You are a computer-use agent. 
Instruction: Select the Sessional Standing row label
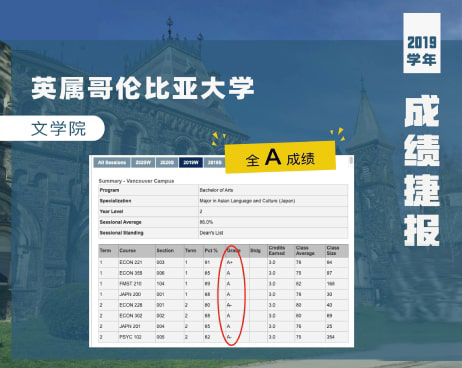point(121,233)
